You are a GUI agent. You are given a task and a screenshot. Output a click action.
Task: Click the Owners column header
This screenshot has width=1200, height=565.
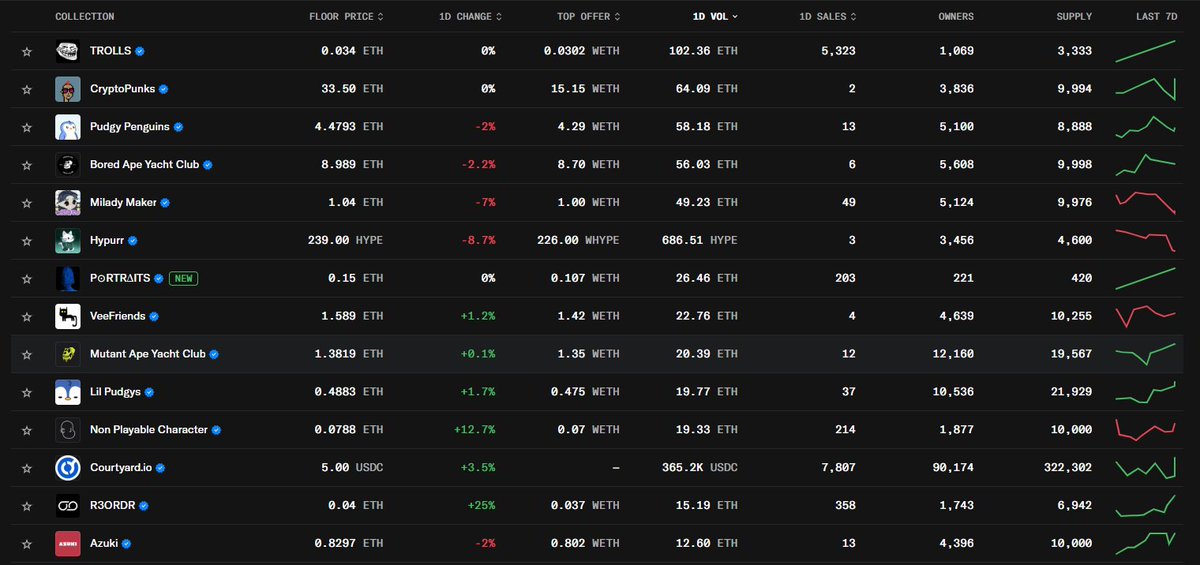coord(956,17)
